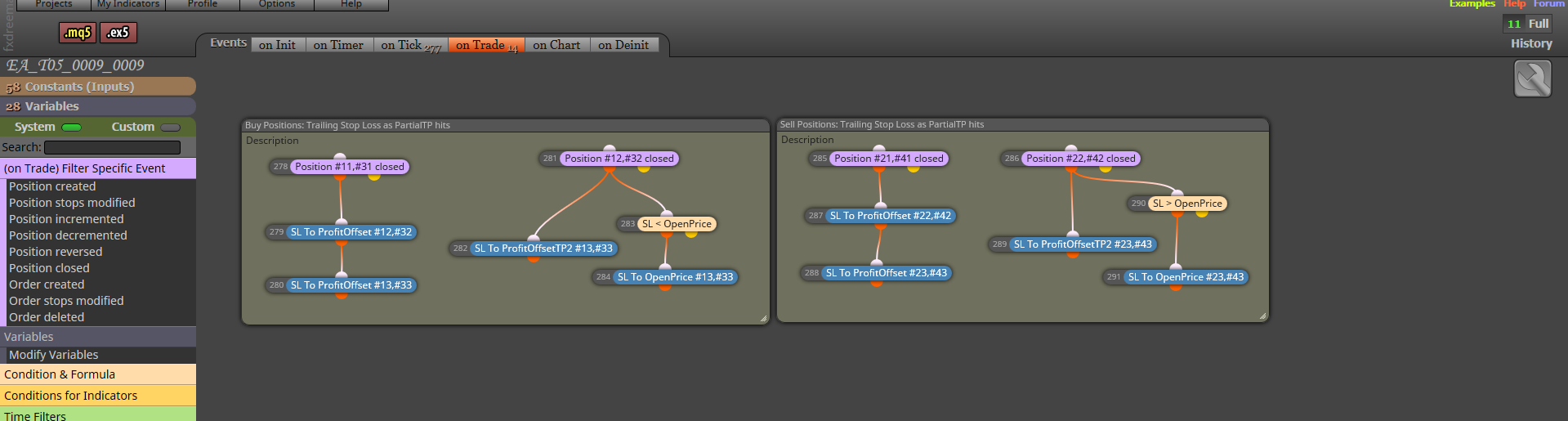
Task: Switch to the on Chart tab
Action: pos(557,45)
